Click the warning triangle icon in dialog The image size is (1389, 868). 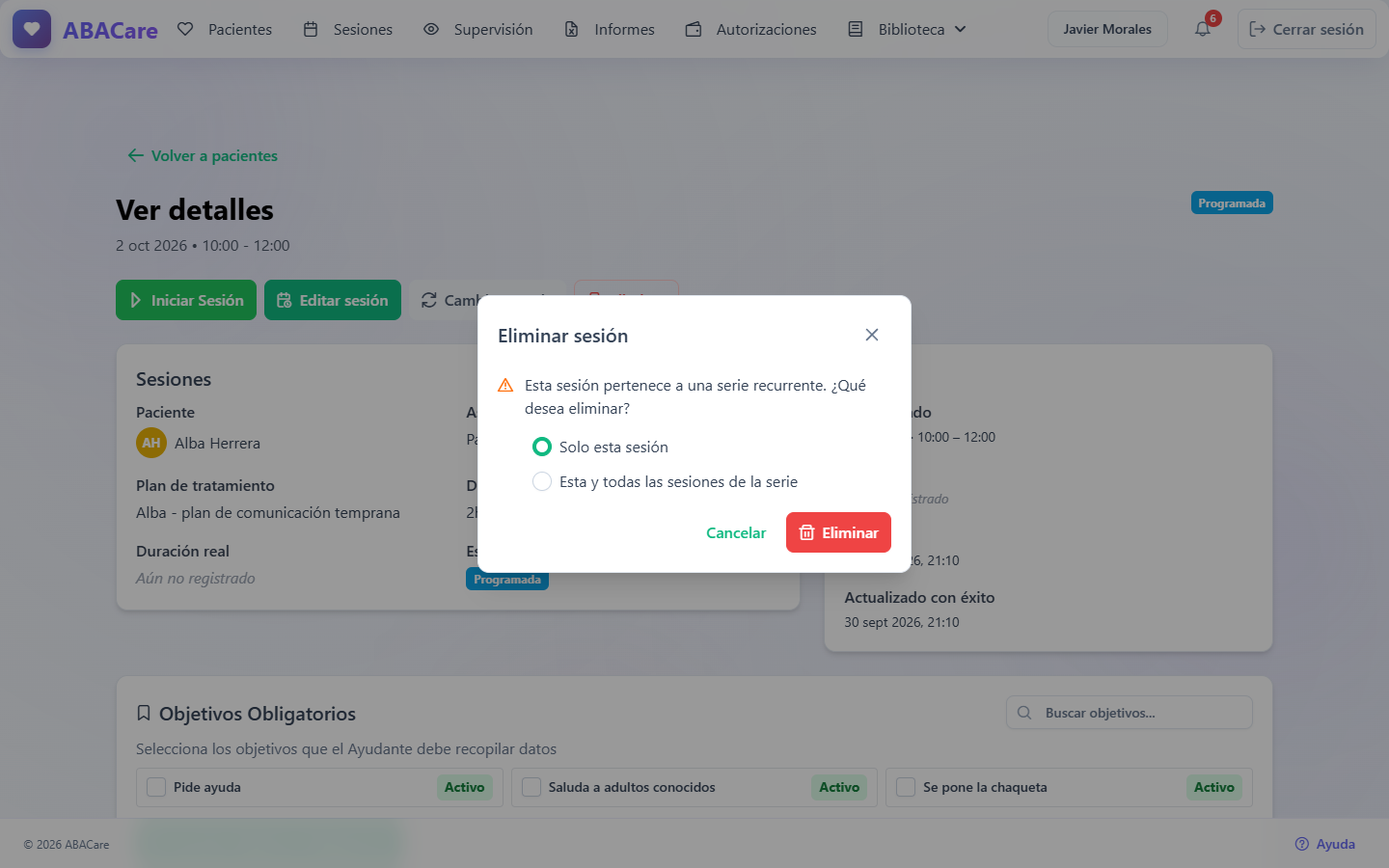[505, 386]
